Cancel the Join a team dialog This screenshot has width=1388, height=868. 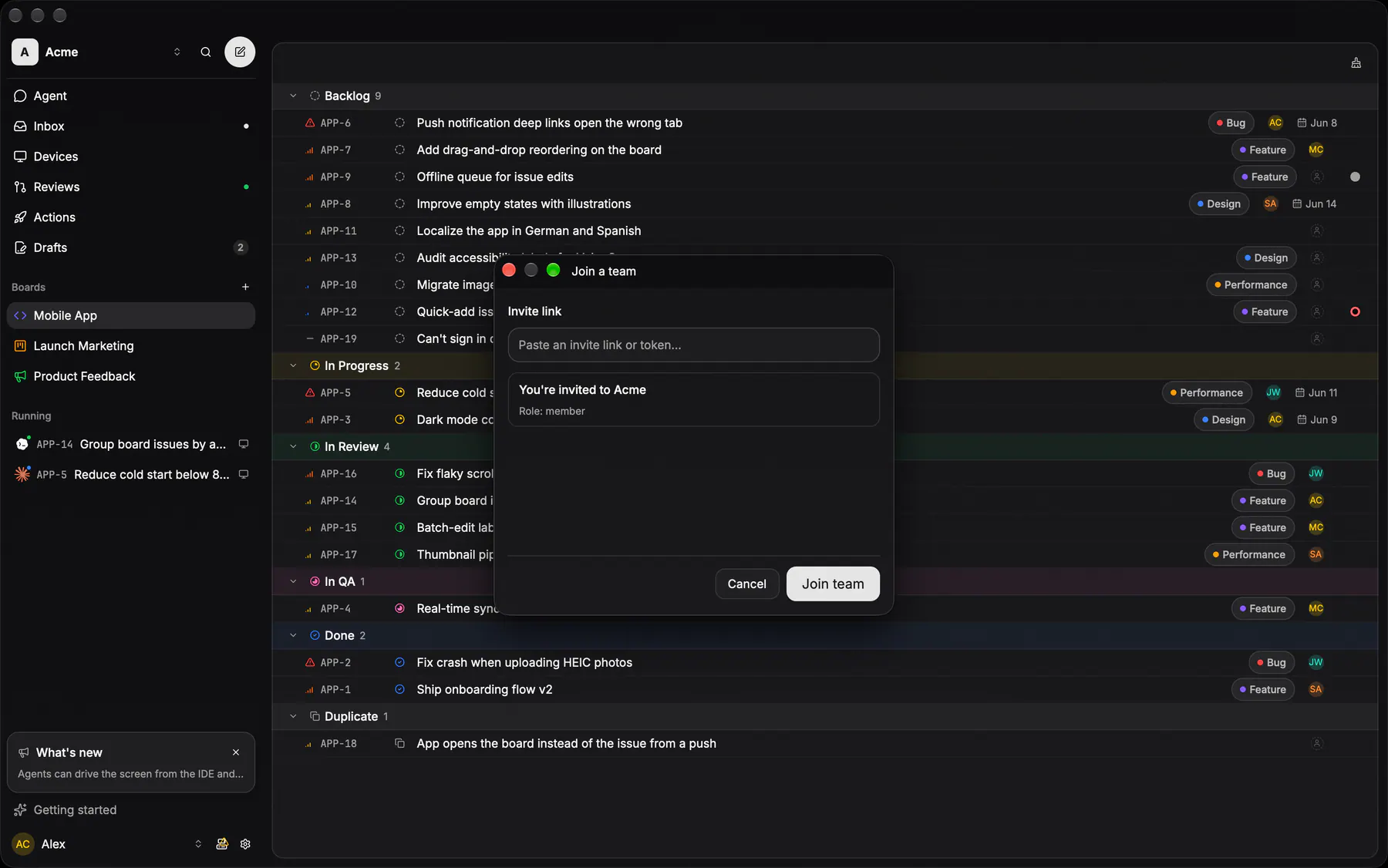click(x=746, y=584)
